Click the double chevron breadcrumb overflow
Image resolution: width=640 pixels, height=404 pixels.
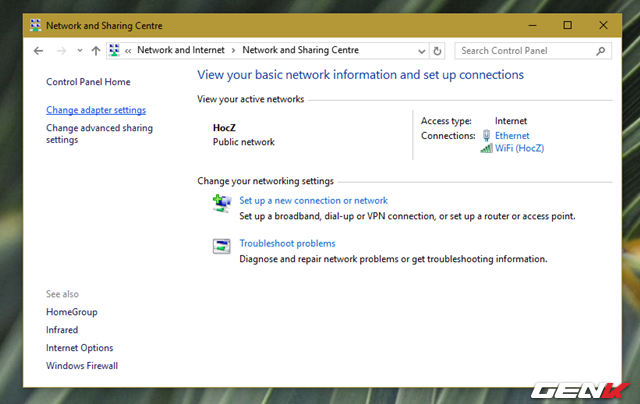point(128,51)
